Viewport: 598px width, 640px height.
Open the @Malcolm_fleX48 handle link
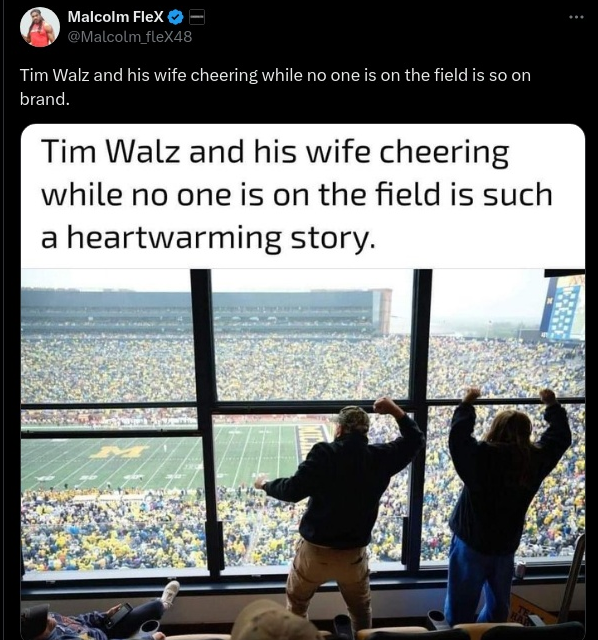[x=129, y=37]
